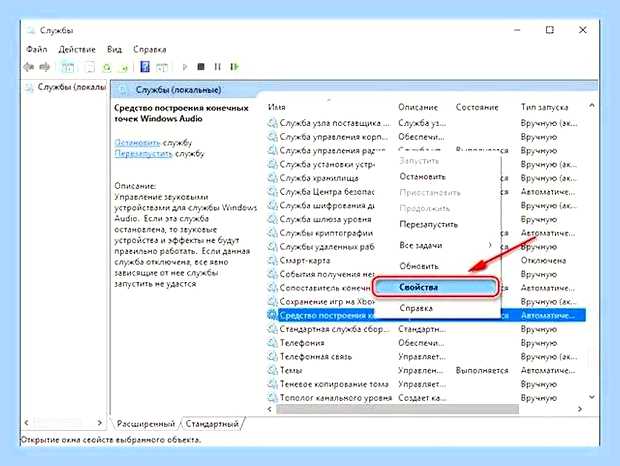Viewport: 620px width, 466px height.
Task: Click the Restart service icon
Action: coord(234,67)
